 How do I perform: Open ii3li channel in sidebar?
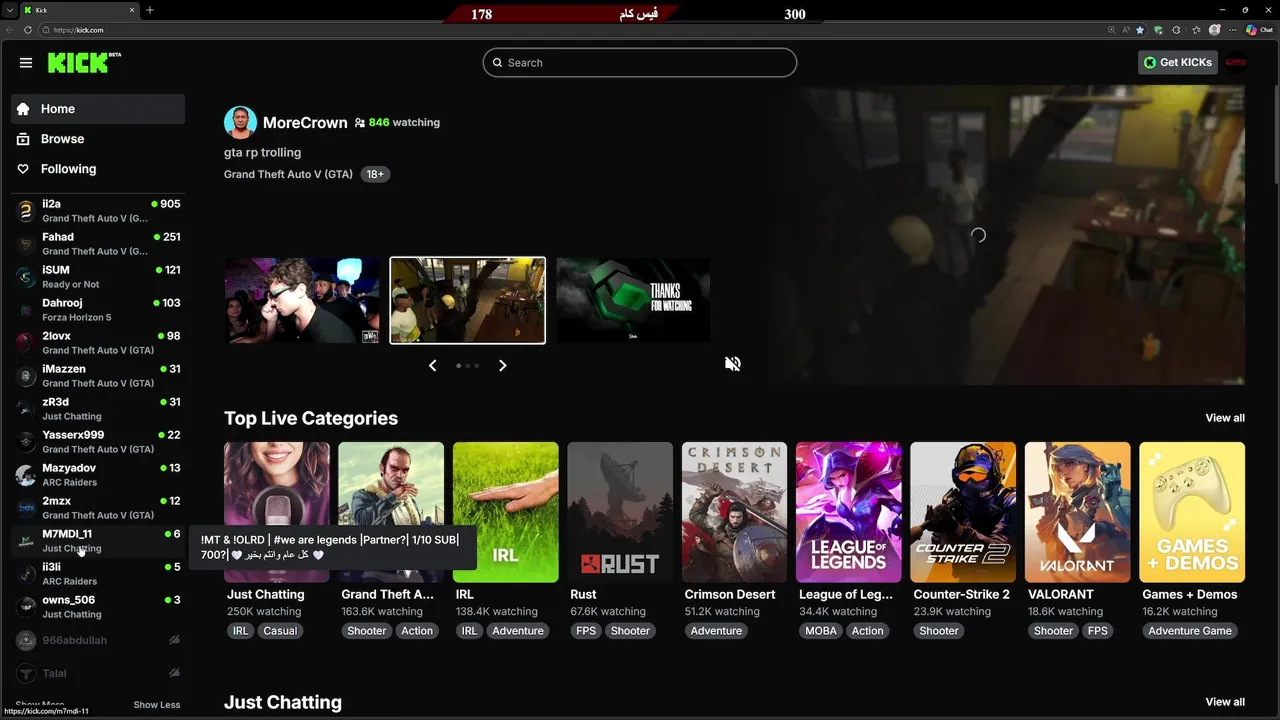point(98,573)
